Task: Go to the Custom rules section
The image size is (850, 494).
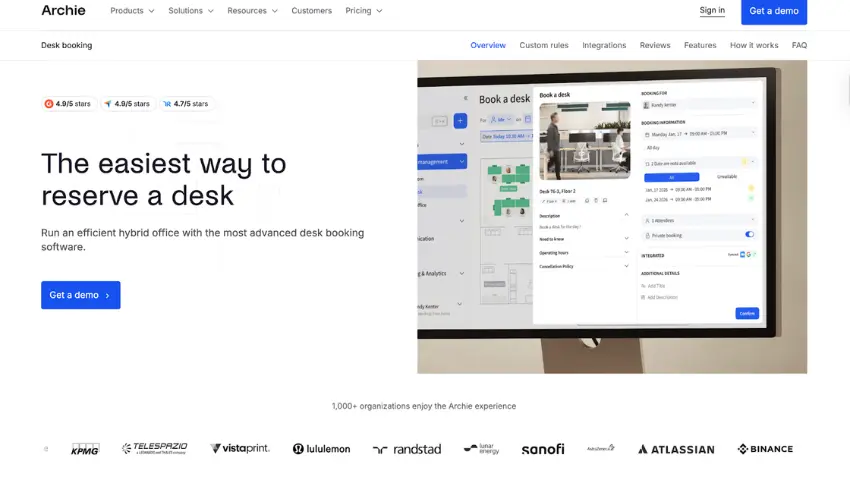Action: pos(544,46)
